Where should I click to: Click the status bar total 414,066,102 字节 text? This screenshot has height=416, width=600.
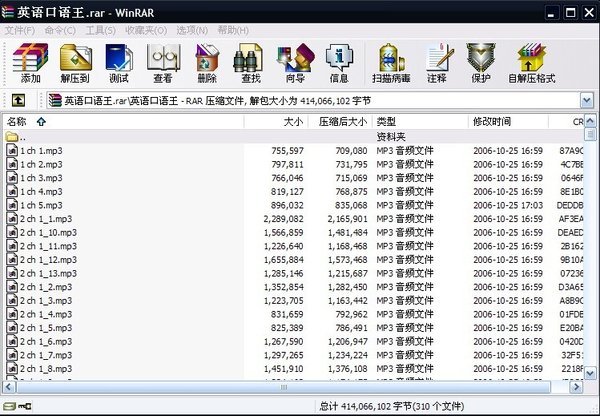pos(391,406)
